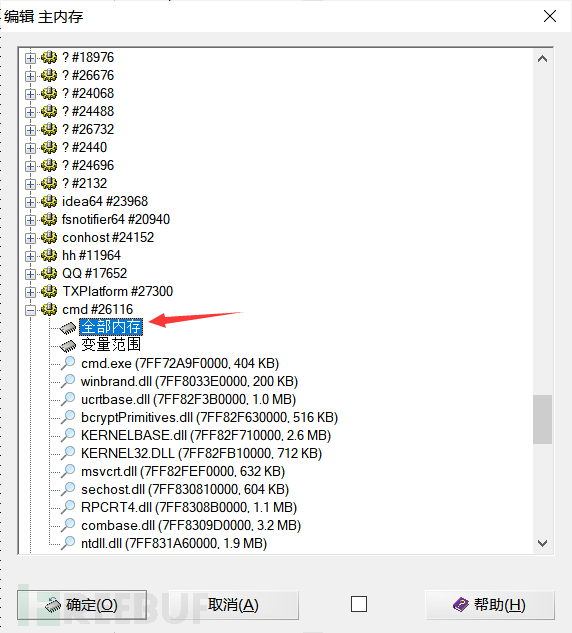This screenshot has height=633, width=572.
Task: Open help with the 帮助(H) button
Action: pos(490,605)
